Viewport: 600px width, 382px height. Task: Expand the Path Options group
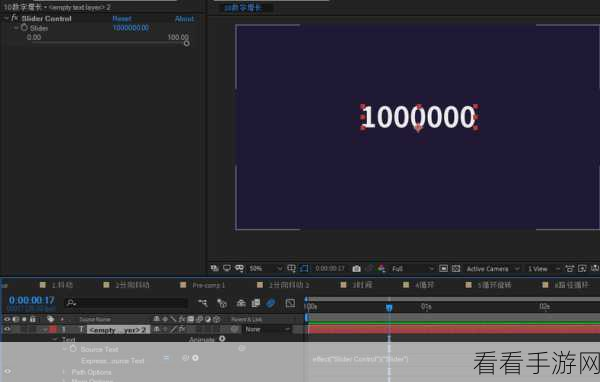(64, 372)
